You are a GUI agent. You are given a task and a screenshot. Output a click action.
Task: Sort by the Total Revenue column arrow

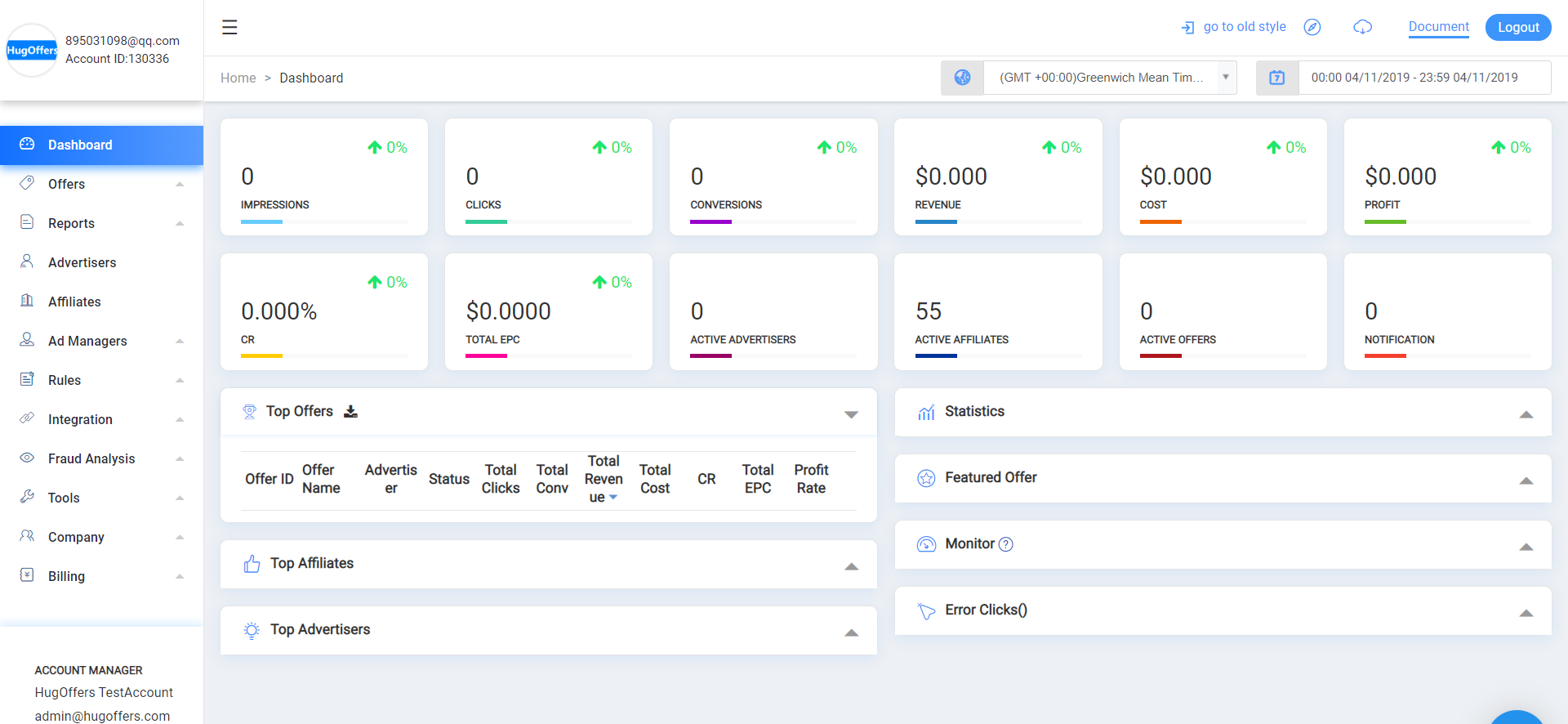click(613, 498)
